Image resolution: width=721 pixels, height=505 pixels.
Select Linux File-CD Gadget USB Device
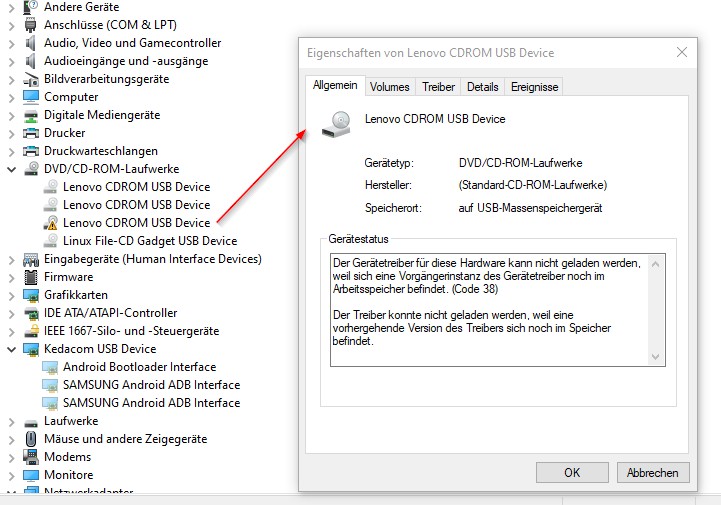[x=150, y=241]
